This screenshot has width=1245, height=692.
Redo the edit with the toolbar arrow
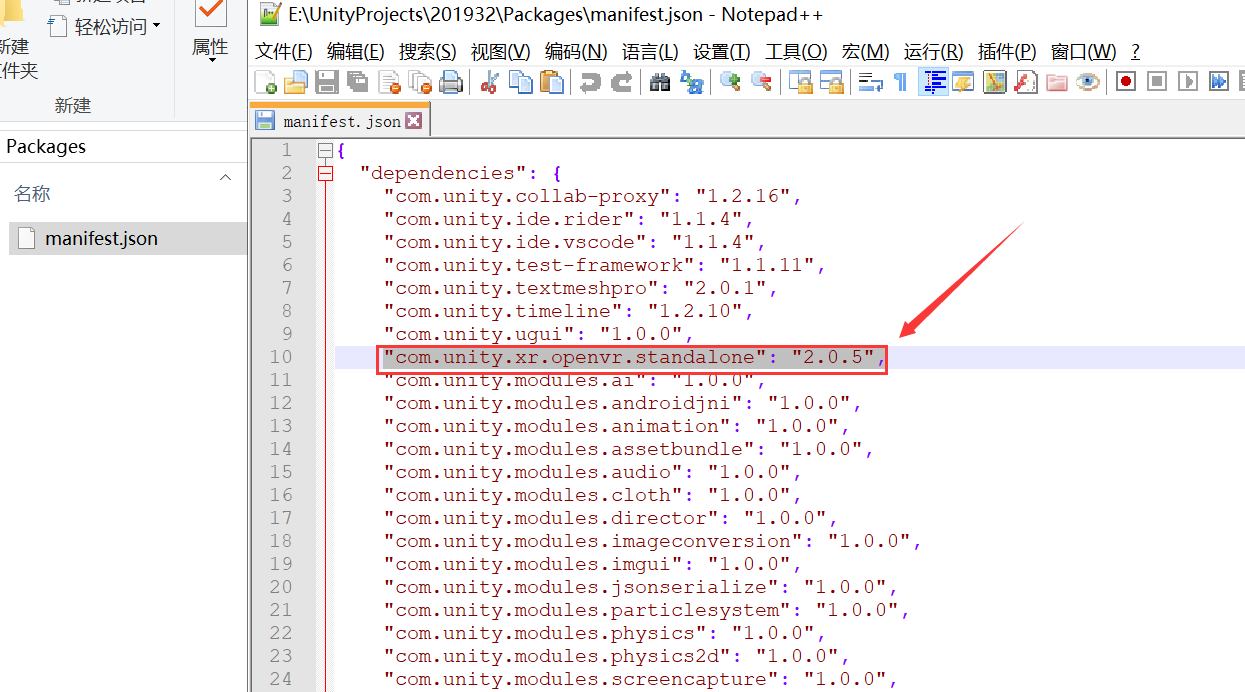[x=622, y=82]
